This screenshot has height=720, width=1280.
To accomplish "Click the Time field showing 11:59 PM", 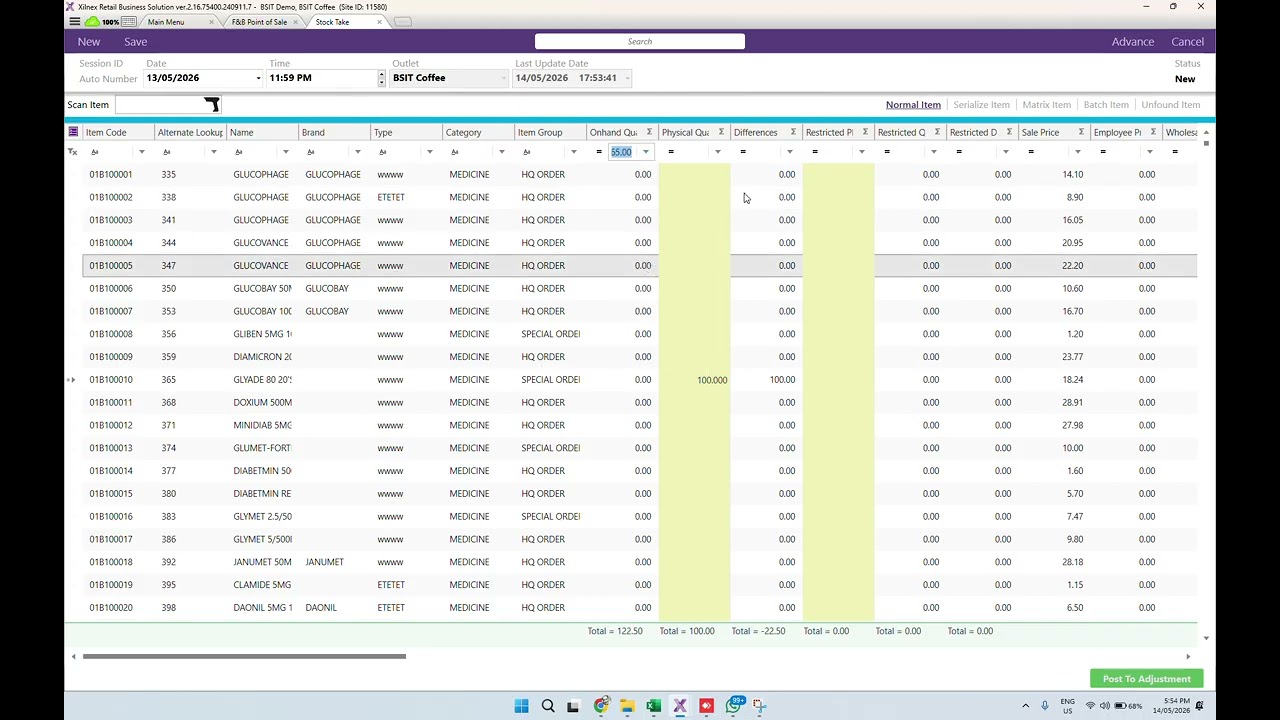I will 322,78.
